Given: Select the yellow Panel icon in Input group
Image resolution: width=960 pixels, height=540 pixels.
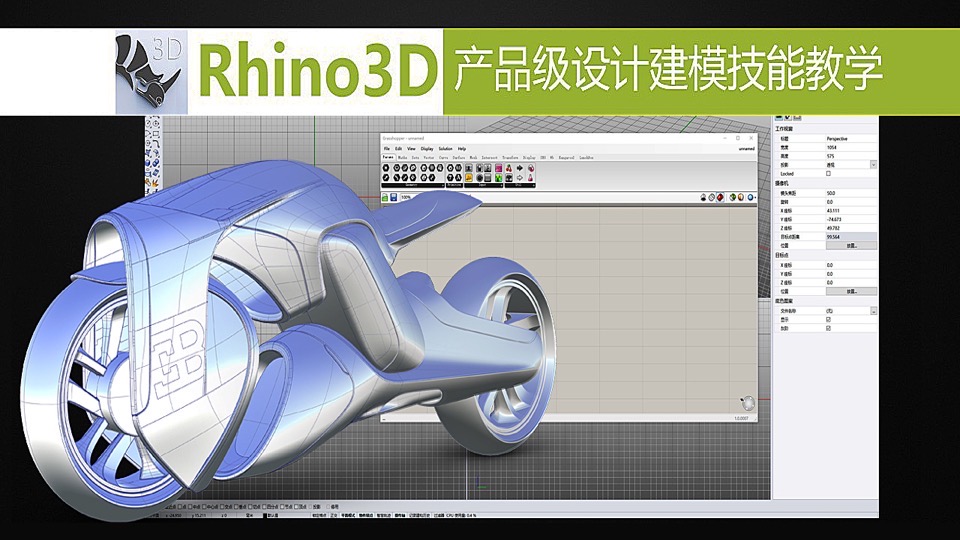Looking at the screenshot, I should pos(468,178).
